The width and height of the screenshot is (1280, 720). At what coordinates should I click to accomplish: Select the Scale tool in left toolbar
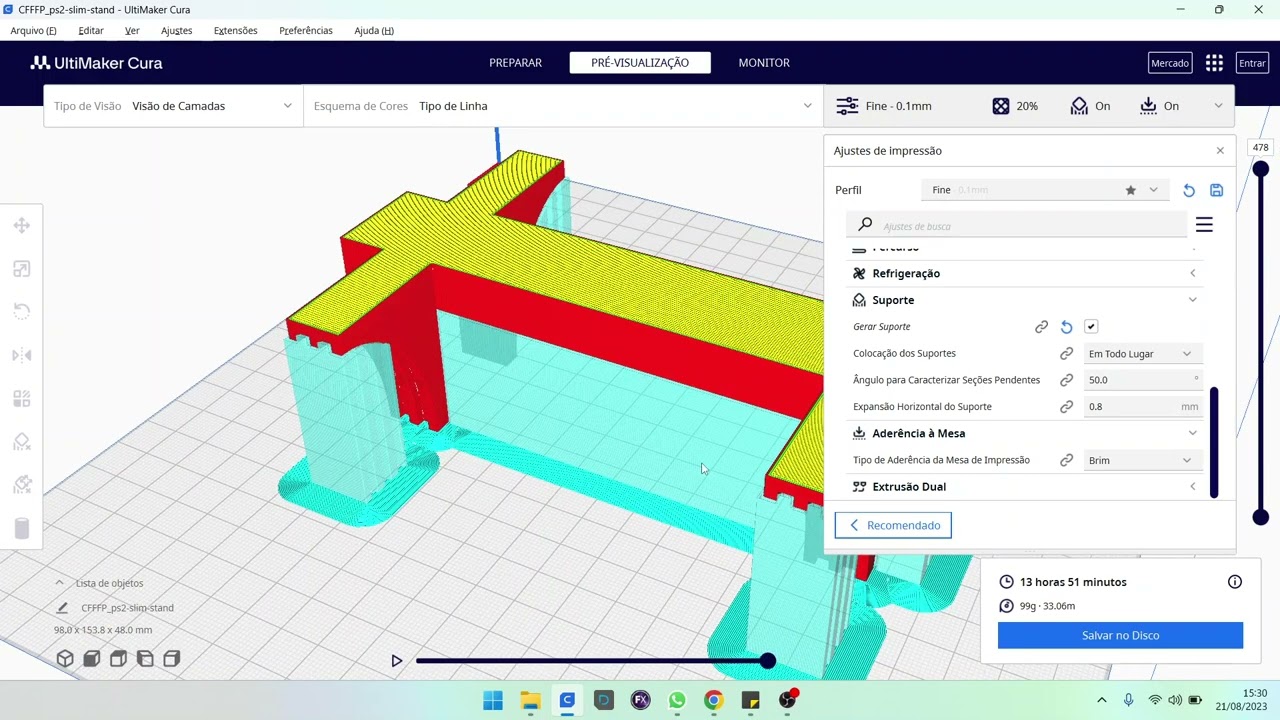coord(22,269)
